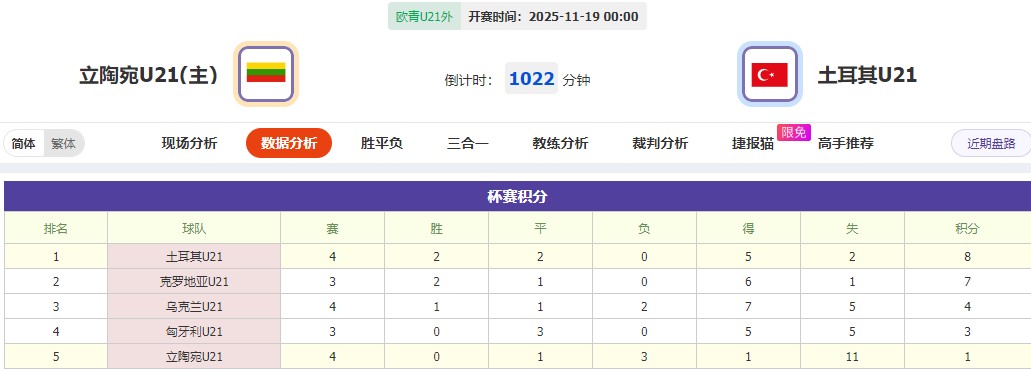Open the 胜平负 tab
The width and height of the screenshot is (1031, 371).
381,143
